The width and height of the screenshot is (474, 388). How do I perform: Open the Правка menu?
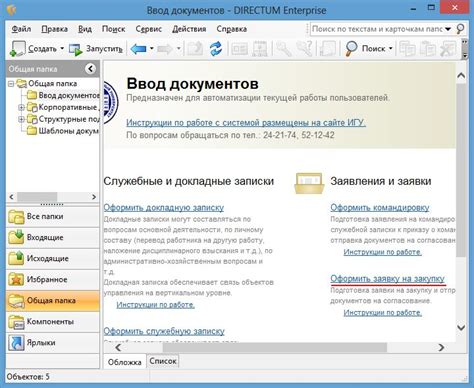[55, 29]
